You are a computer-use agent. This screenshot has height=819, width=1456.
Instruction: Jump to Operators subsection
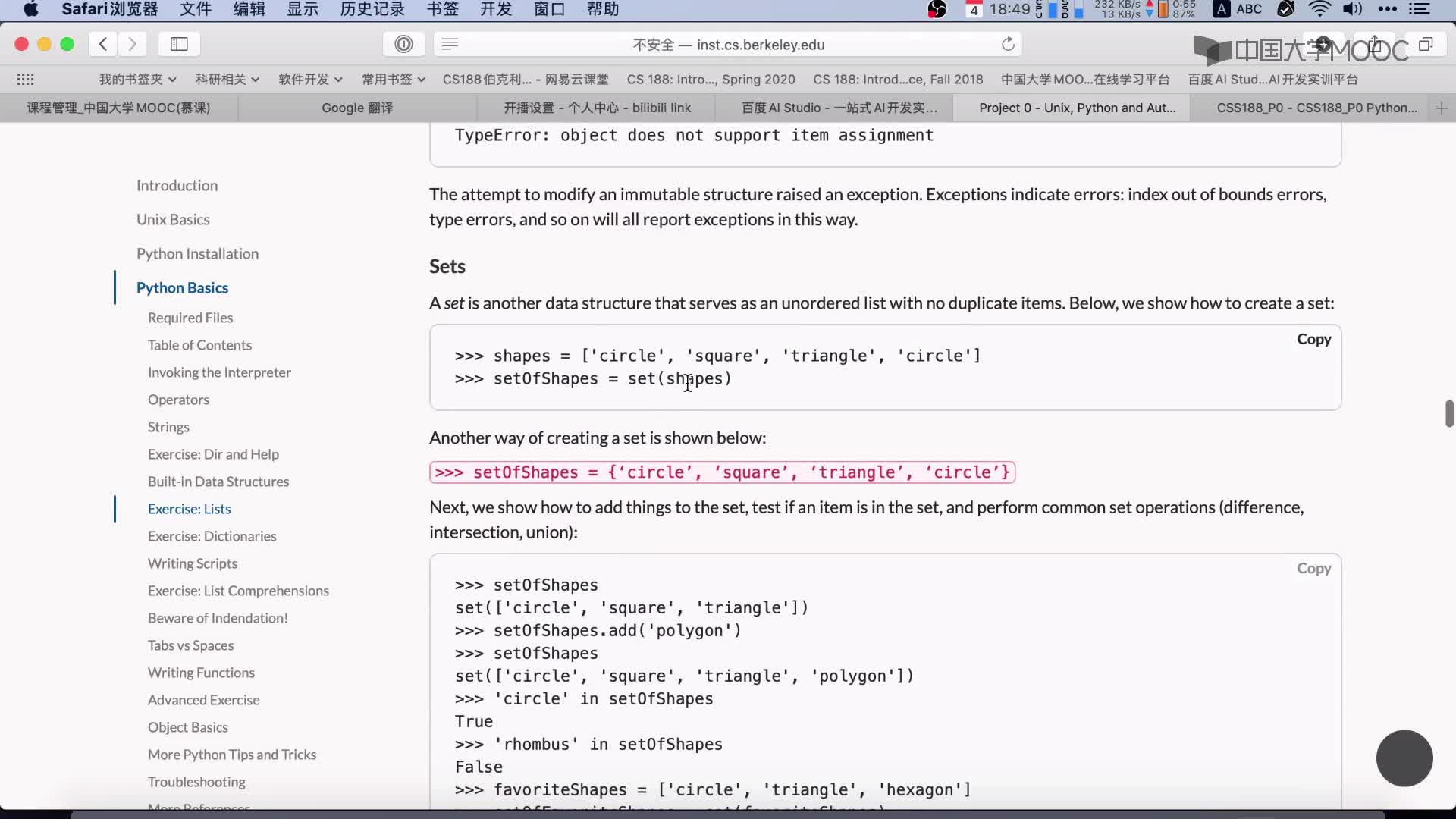(x=178, y=400)
